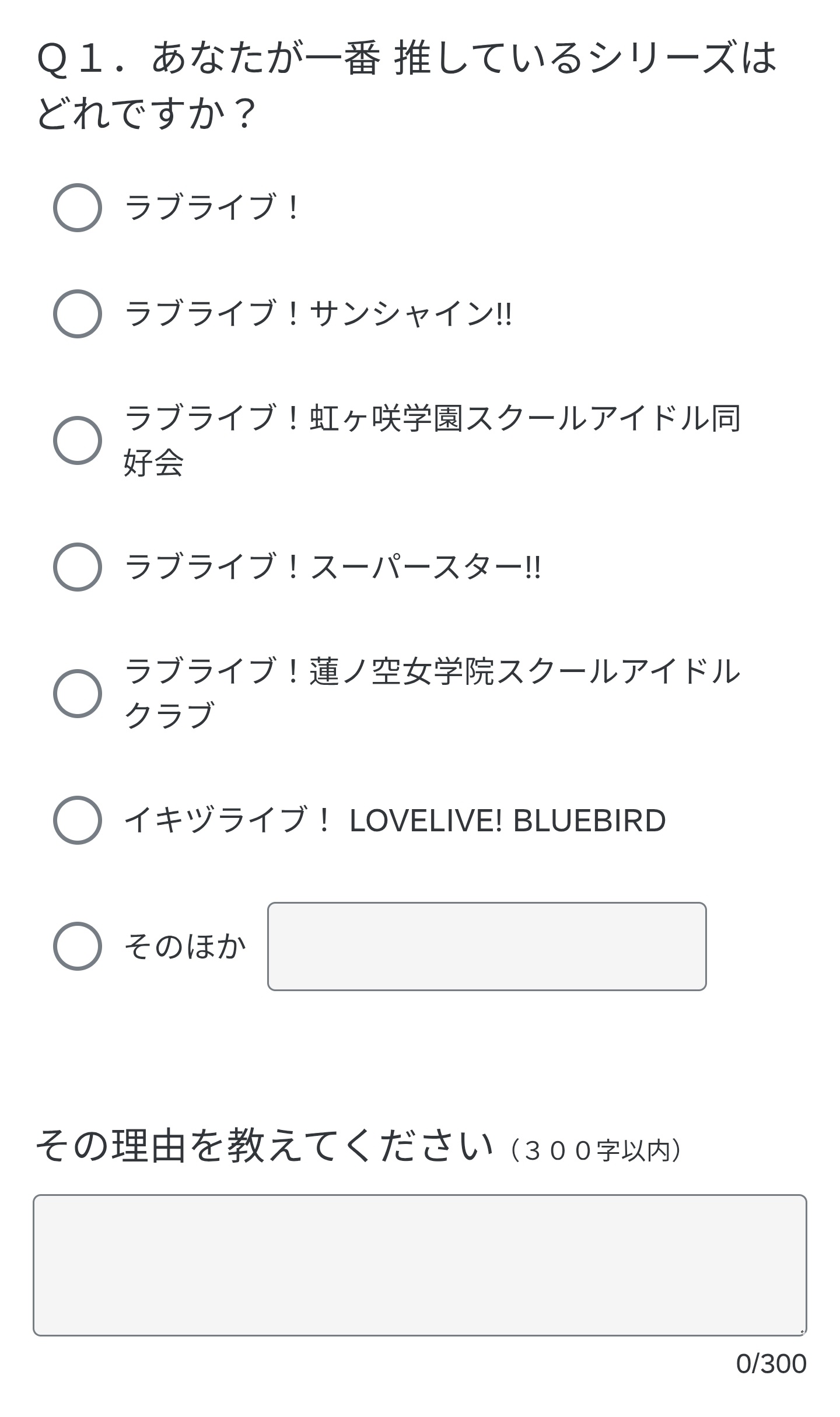Click the 0/300 character counter

pyautogui.click(x=771, y=1364)
